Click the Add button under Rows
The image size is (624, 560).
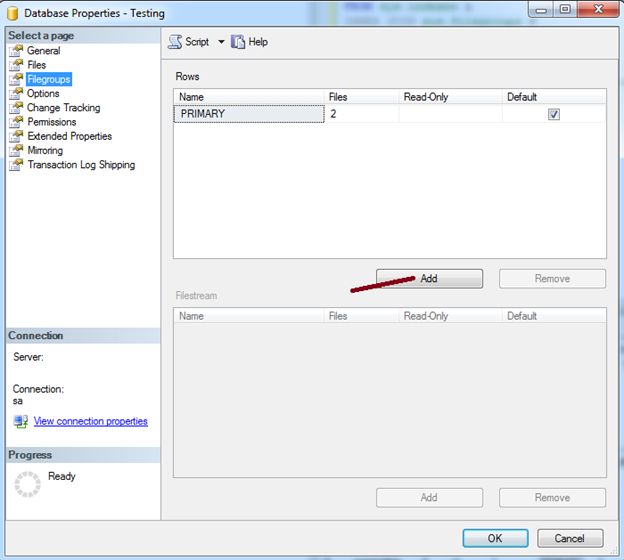pyautogui.click(x=429, y=279)
